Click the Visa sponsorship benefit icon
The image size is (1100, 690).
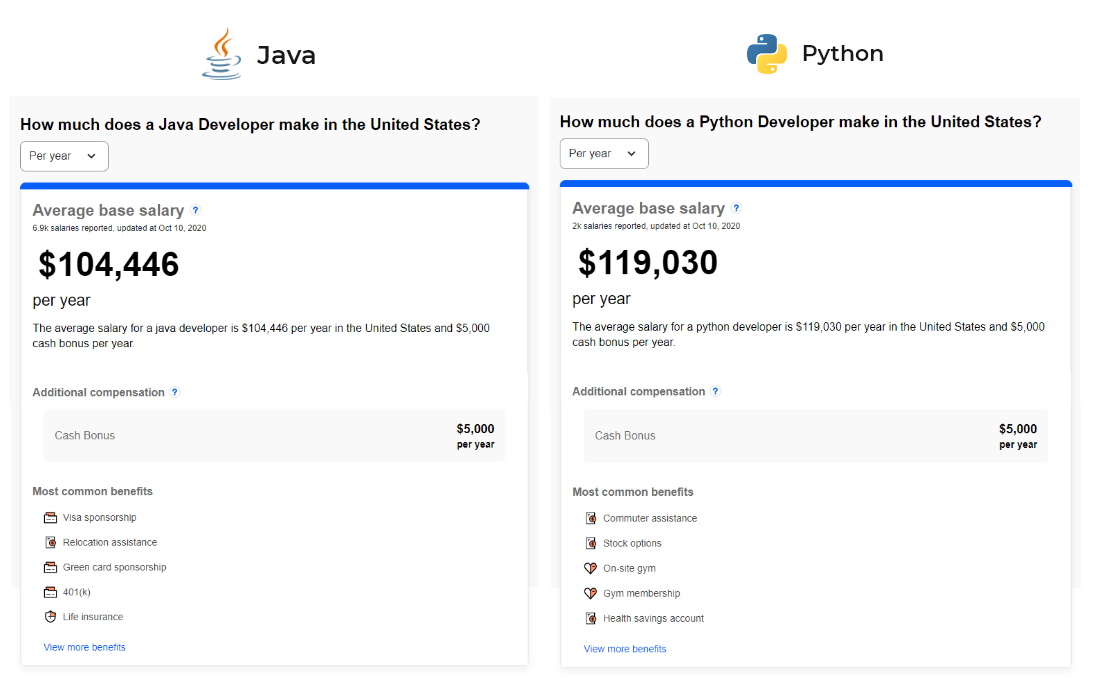click(51, 518)
